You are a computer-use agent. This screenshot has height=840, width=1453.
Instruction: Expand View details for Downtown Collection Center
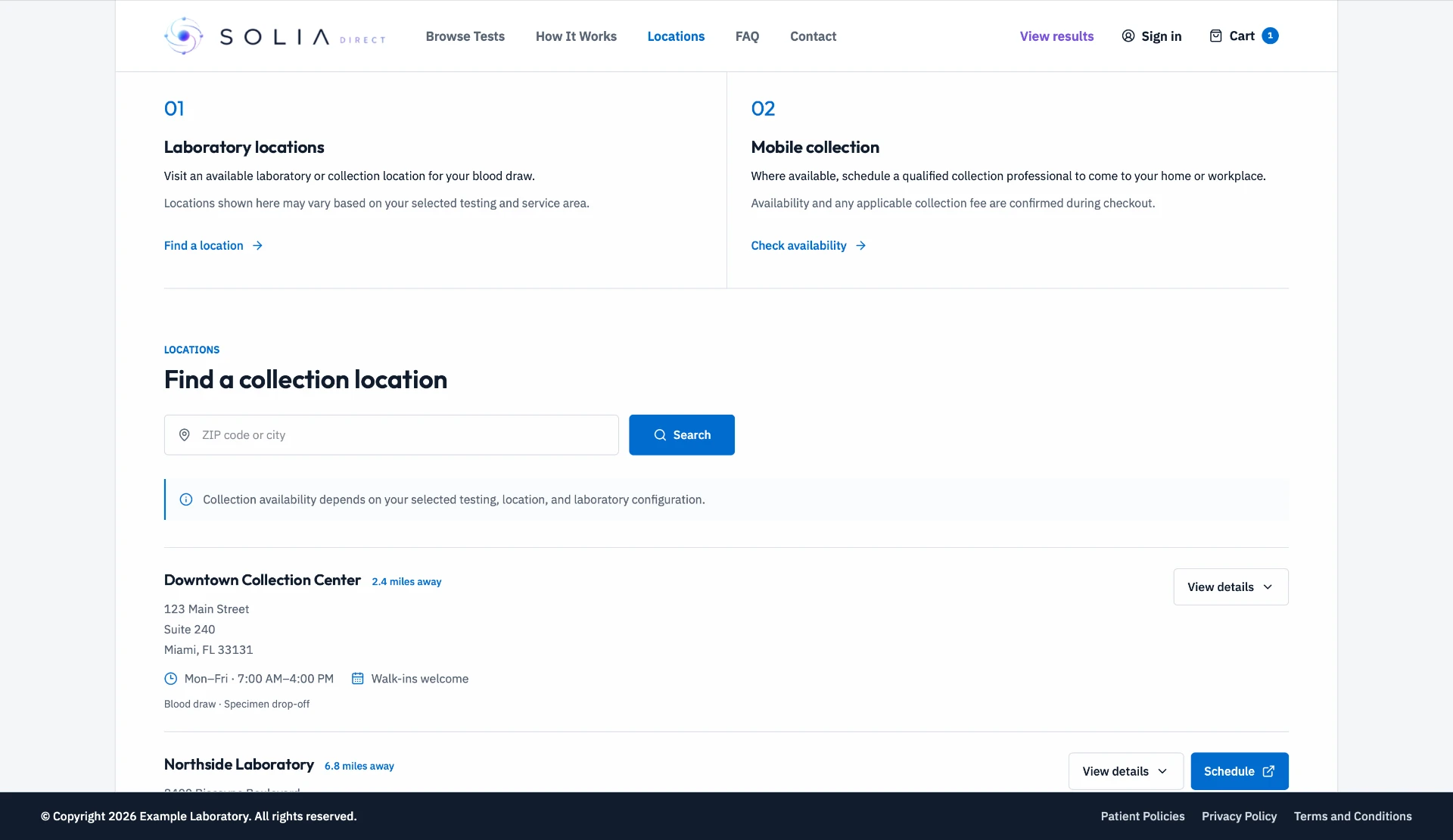(1231, 586)
